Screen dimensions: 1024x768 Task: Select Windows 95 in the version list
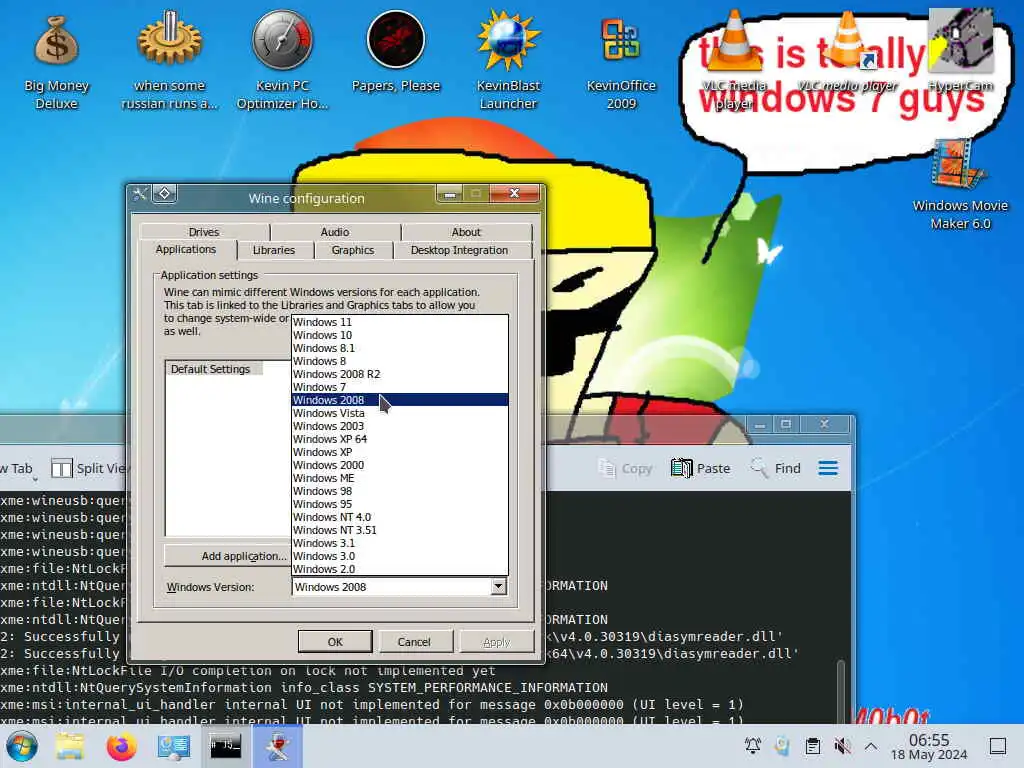(400, 504)
